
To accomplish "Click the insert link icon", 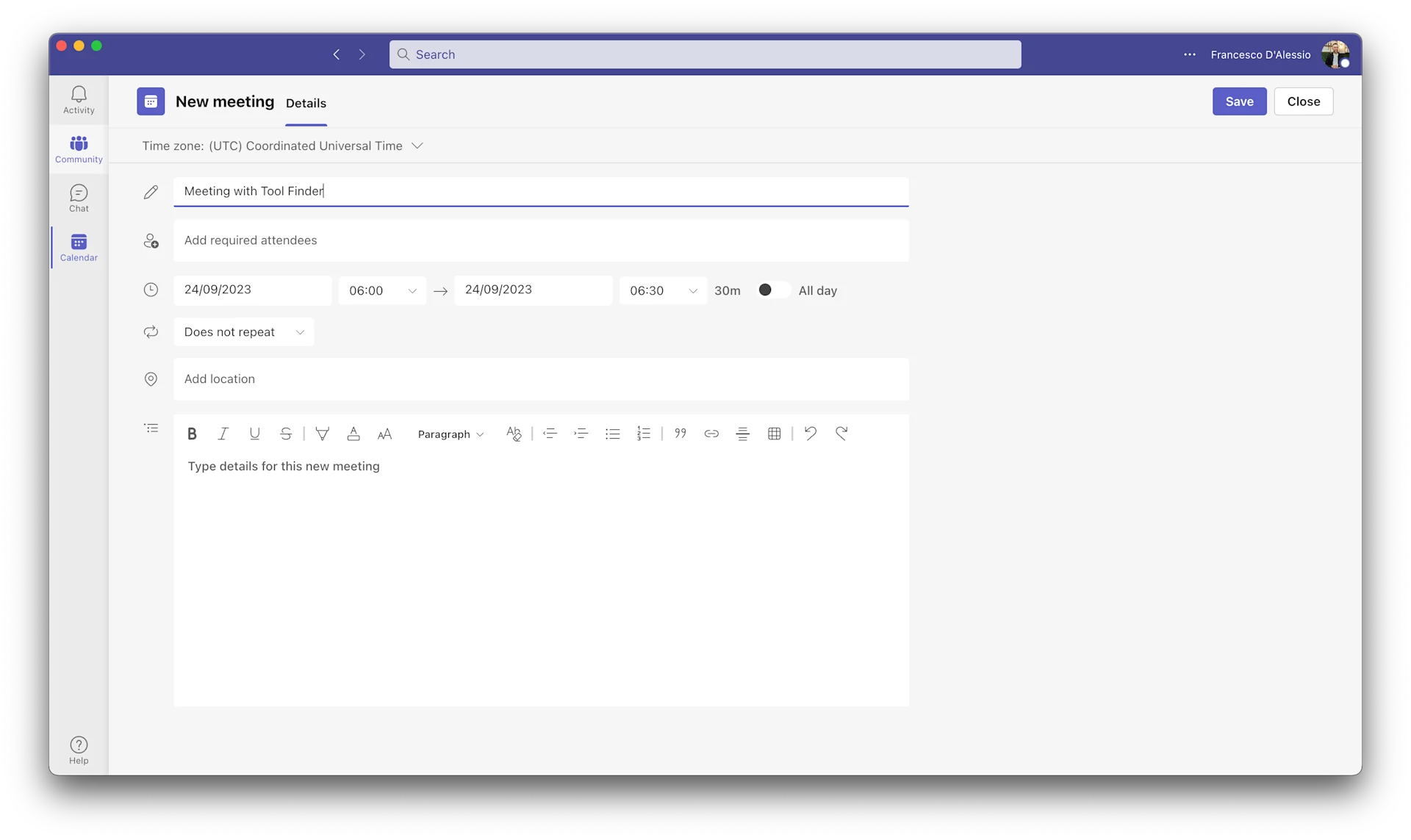I will [711, 434].
